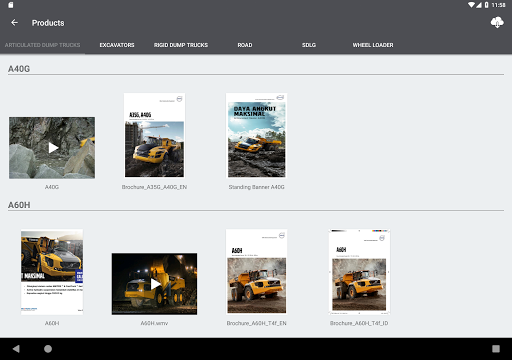The image size is (512, 360).
Task: Select the Articulated Dump Trucks tab
Action: point(42,45)
